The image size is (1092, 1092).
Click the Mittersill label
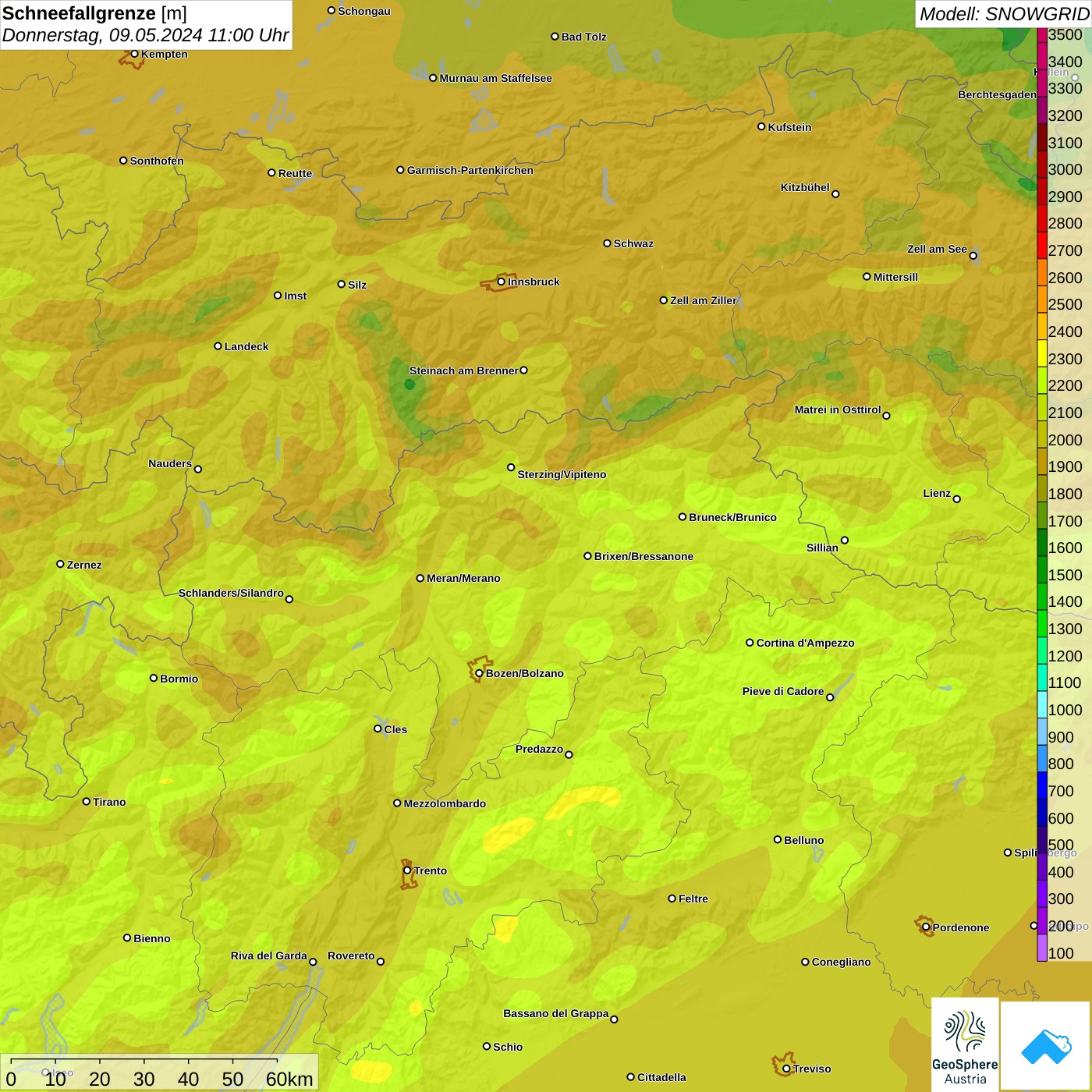tap(895, 277)
